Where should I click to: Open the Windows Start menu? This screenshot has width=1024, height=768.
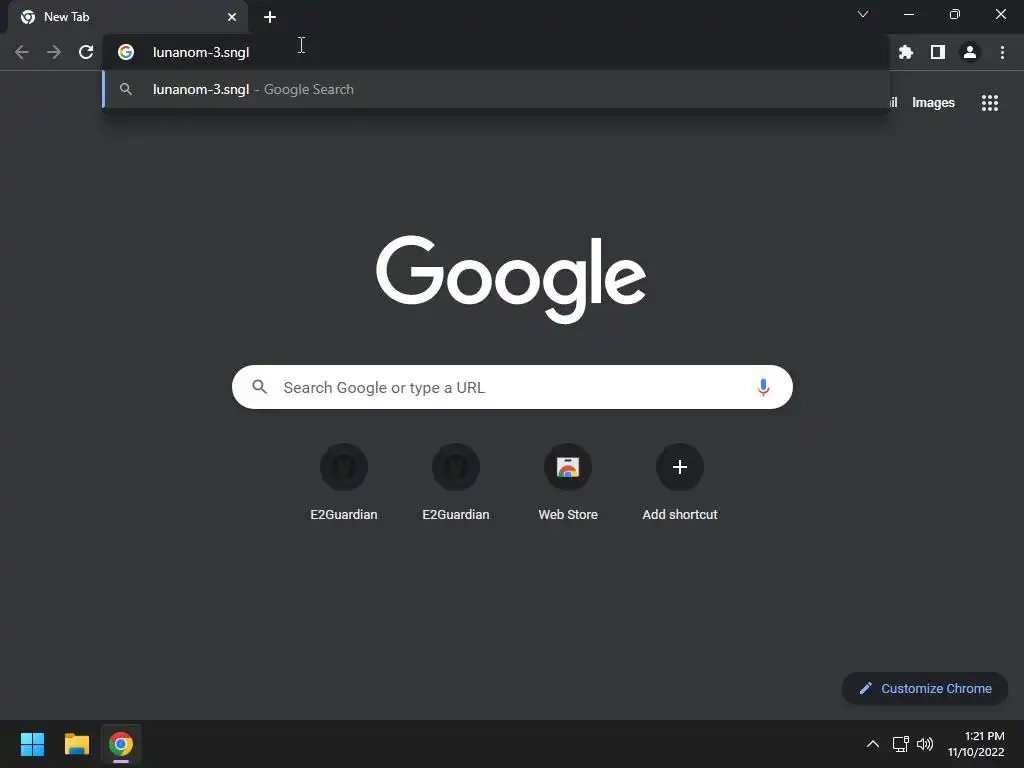pos(32,744)
